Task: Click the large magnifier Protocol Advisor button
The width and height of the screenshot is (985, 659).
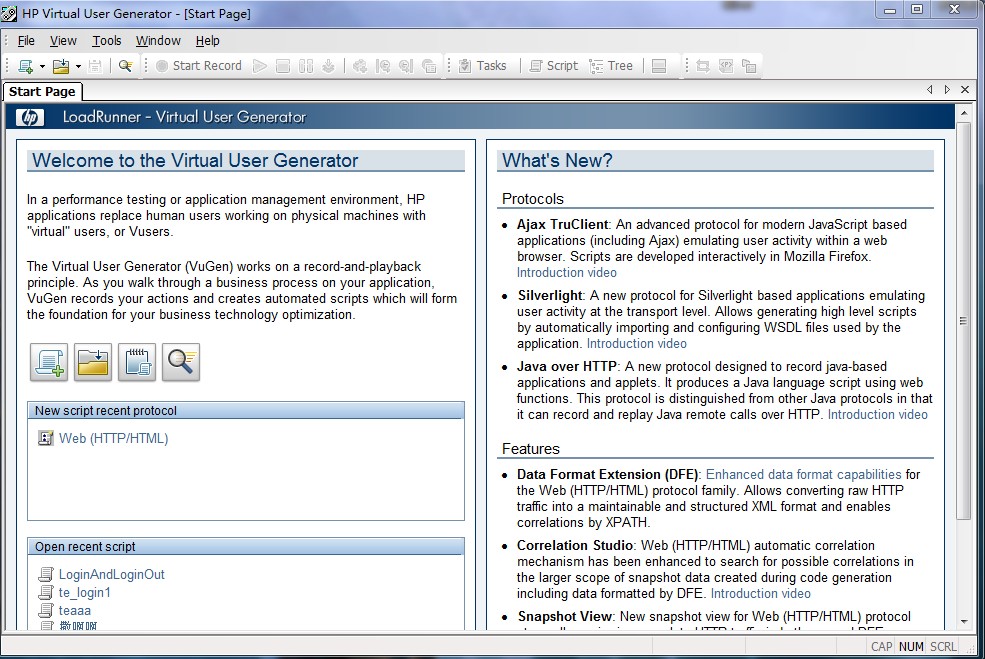Action: [x=181, y=362]
